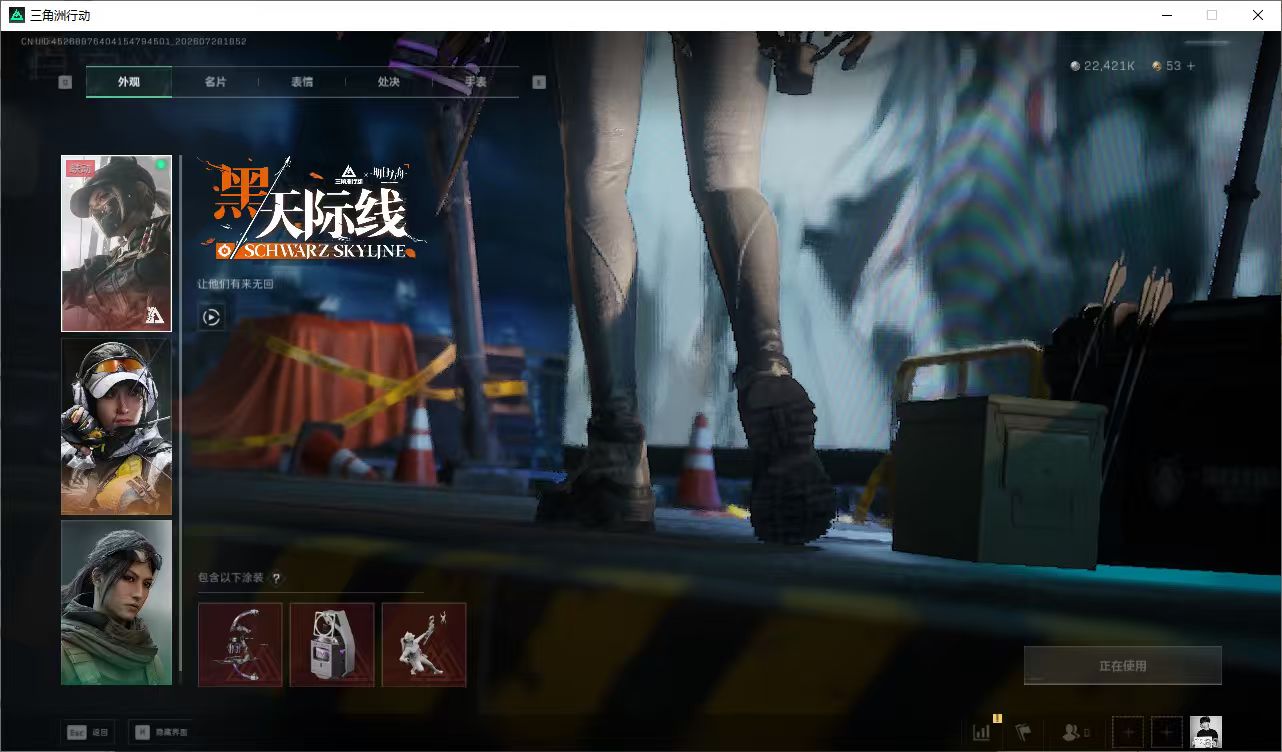Click the Esc 返回 button
1282x752 pixels.
point(88,732)
